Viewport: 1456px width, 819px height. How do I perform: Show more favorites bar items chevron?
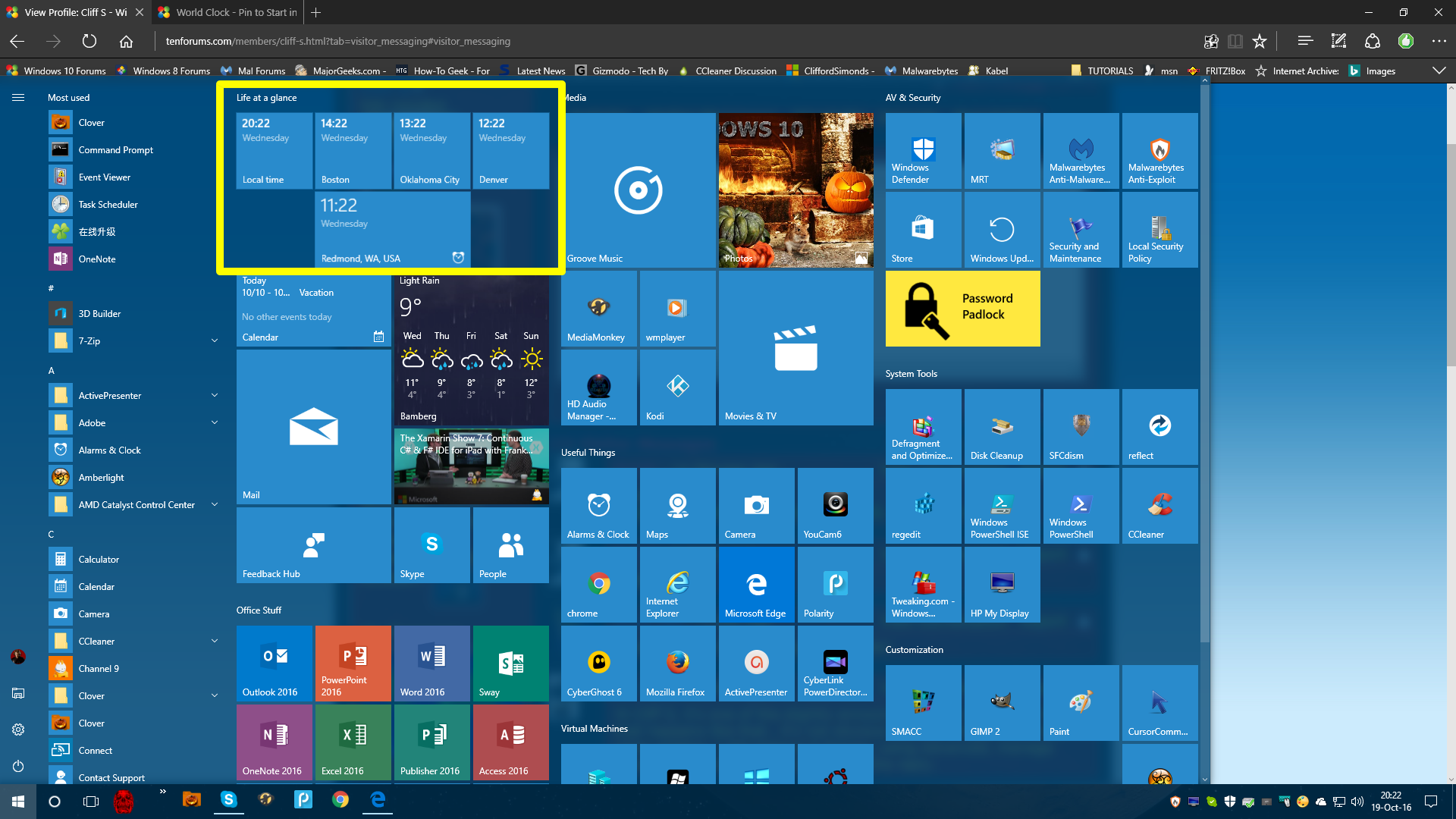(1439, 71)
